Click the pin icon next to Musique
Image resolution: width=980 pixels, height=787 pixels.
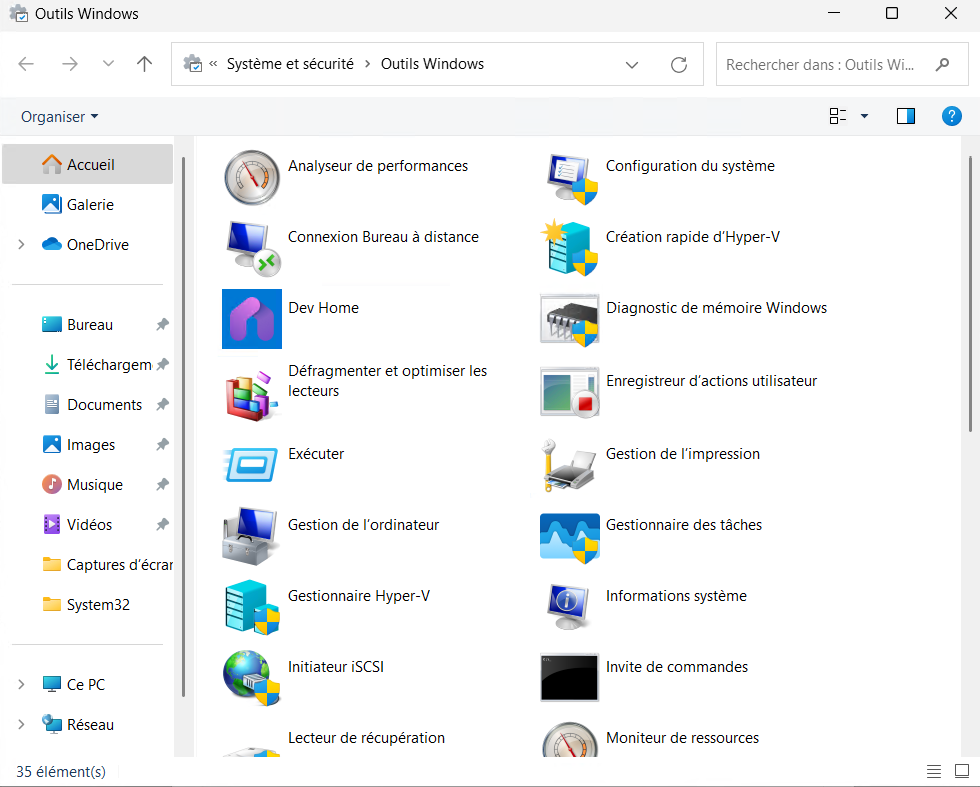162,484
